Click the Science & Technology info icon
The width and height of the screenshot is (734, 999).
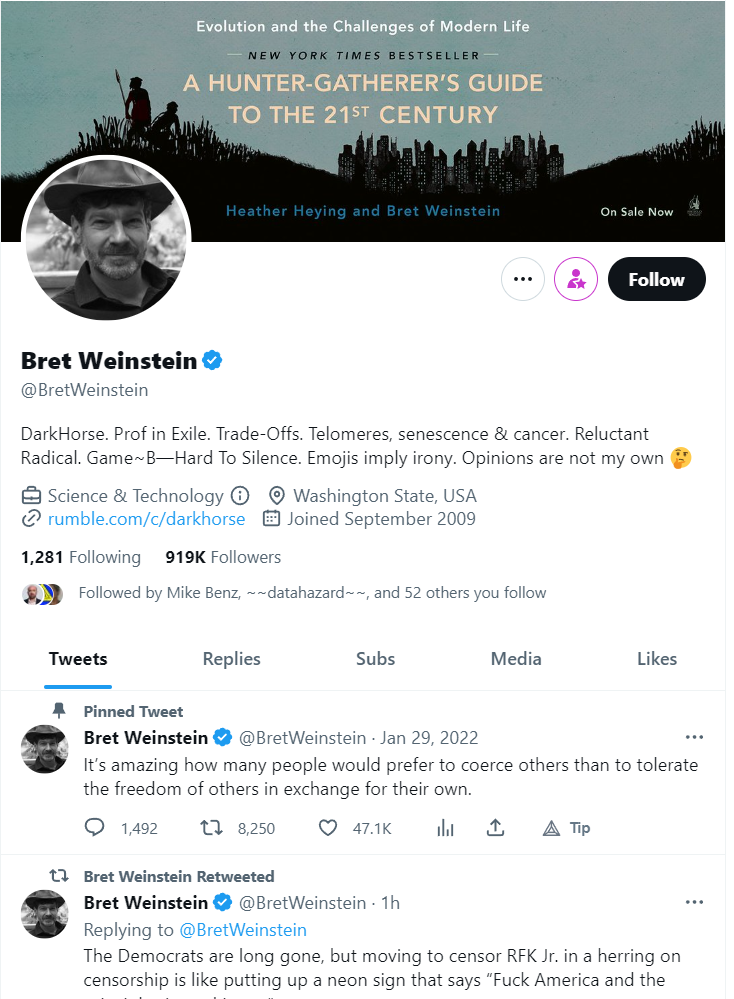tap(240, 496)
